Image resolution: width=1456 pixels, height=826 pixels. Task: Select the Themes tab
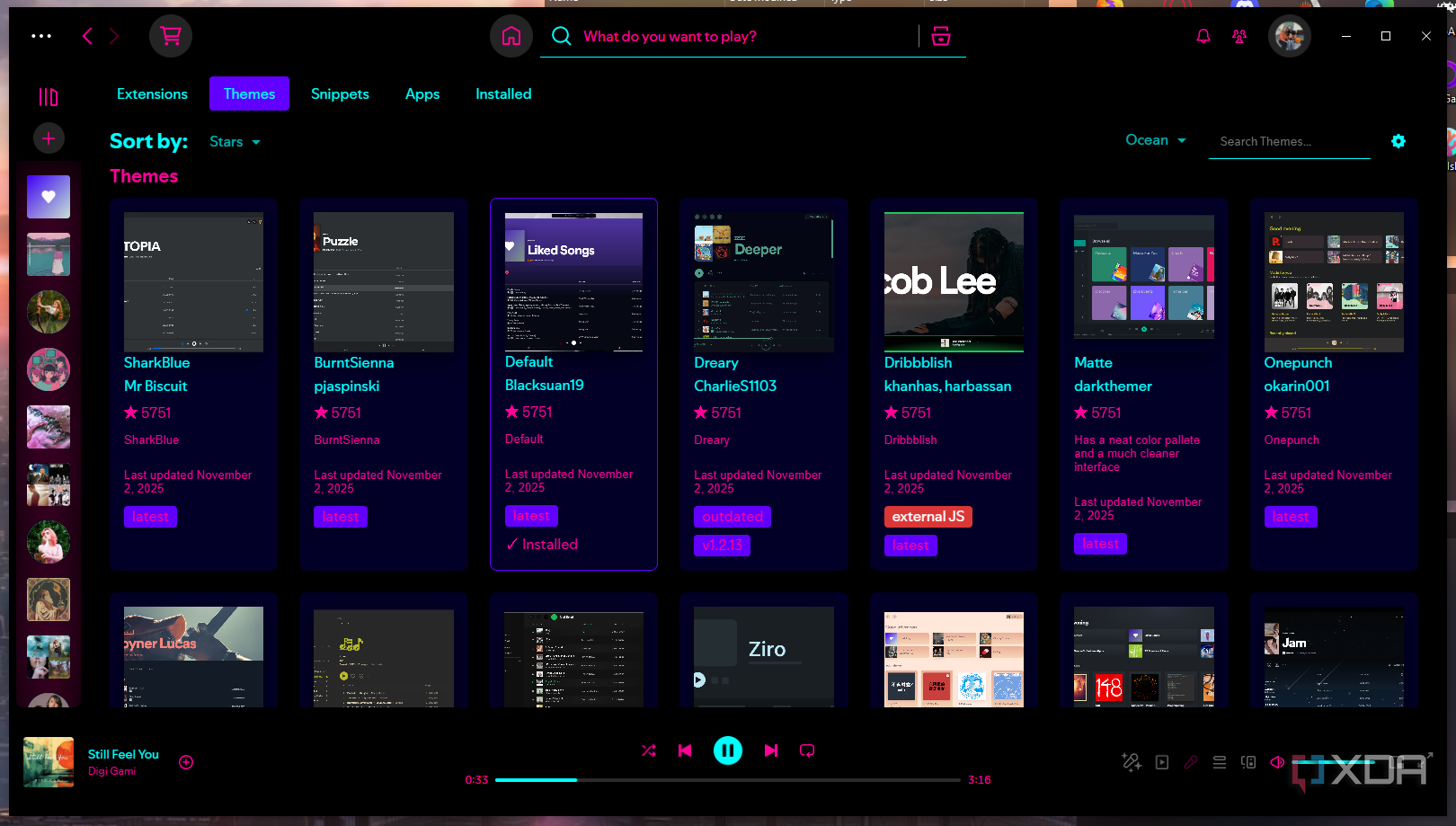[x=249, y=93]
